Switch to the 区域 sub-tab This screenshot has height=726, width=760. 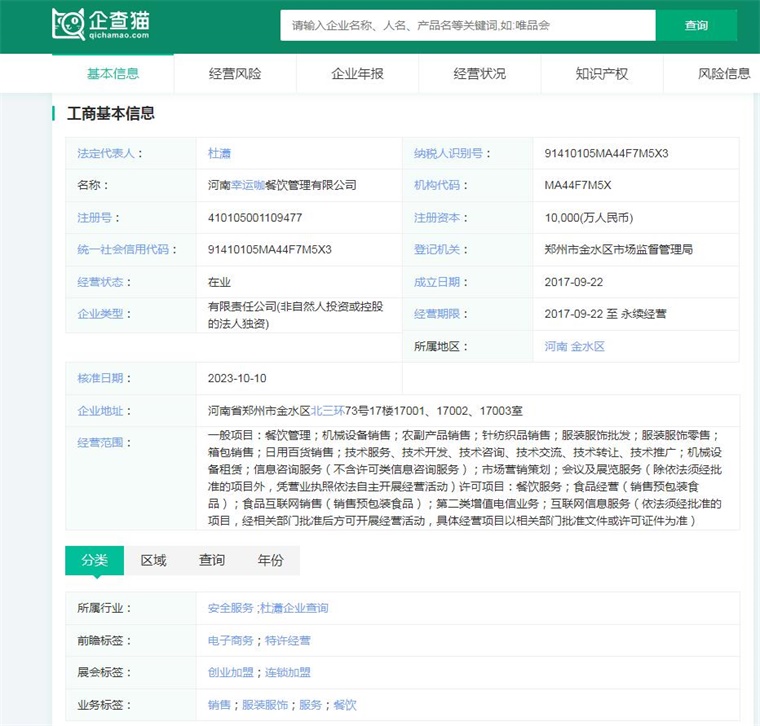click(x=153, y=560)
